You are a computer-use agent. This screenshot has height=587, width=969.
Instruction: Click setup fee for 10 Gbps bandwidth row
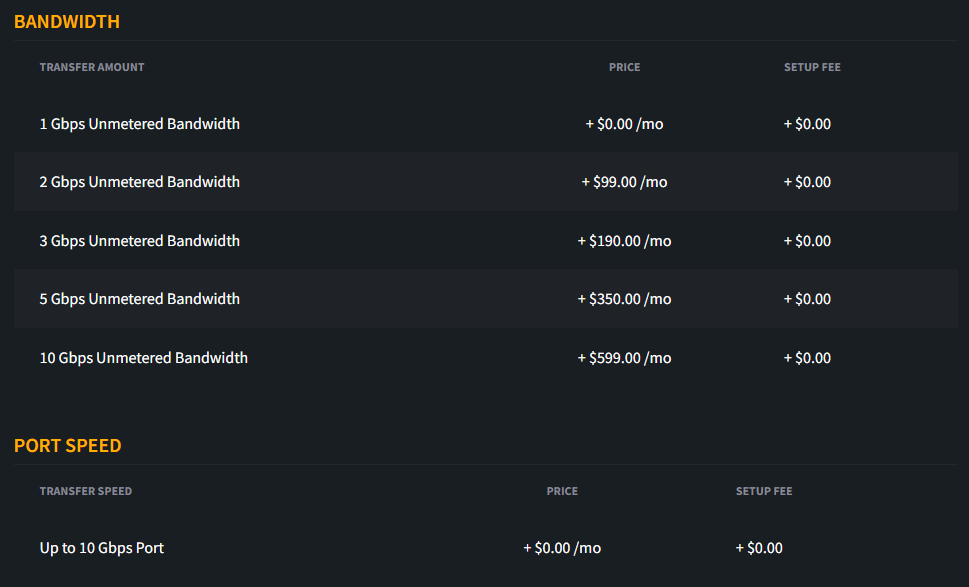pyautogui.click(x=807, y=357)
